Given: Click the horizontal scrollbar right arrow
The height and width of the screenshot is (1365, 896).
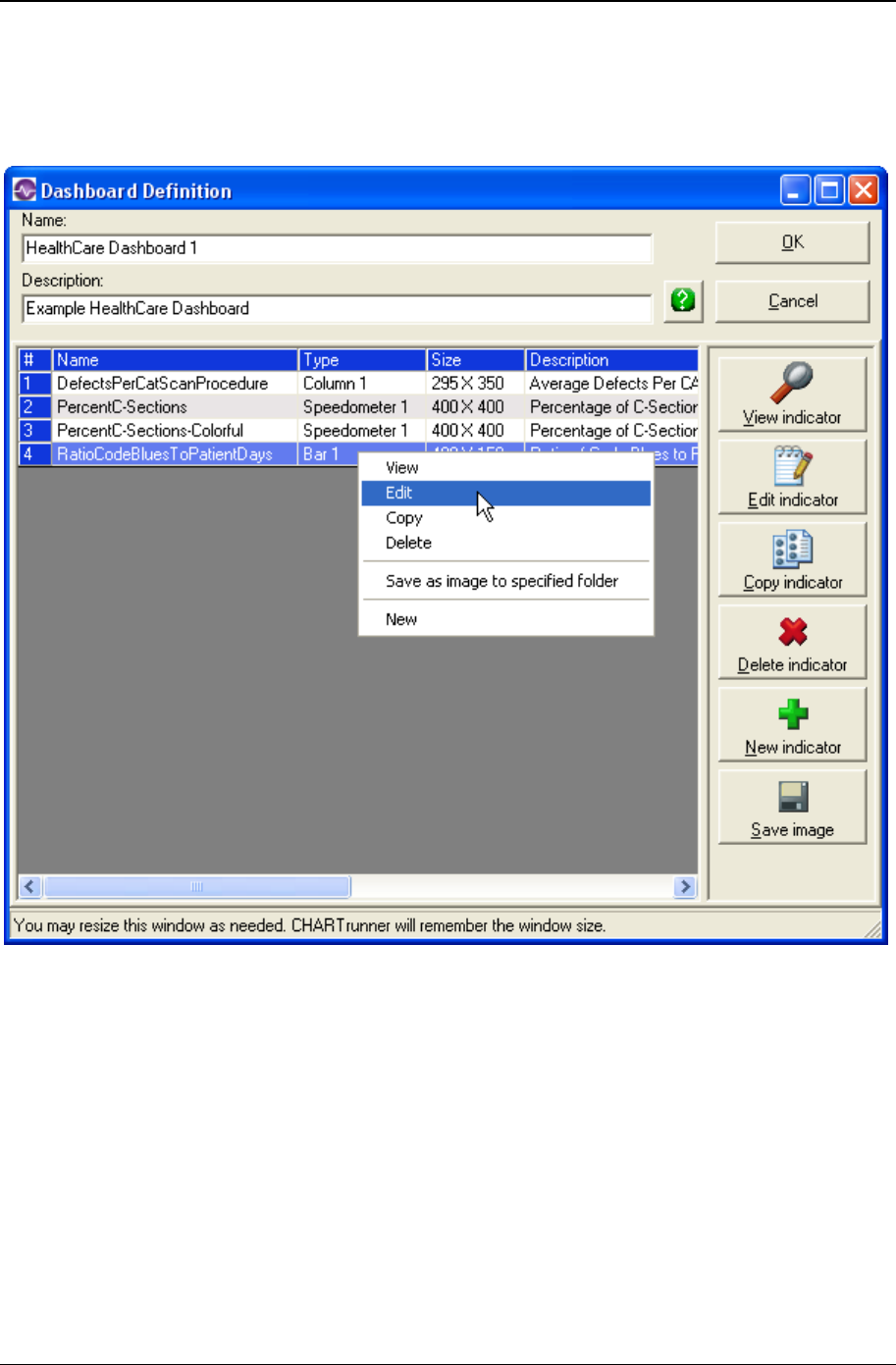Looking at the screenshot, I should click(685, 887).
